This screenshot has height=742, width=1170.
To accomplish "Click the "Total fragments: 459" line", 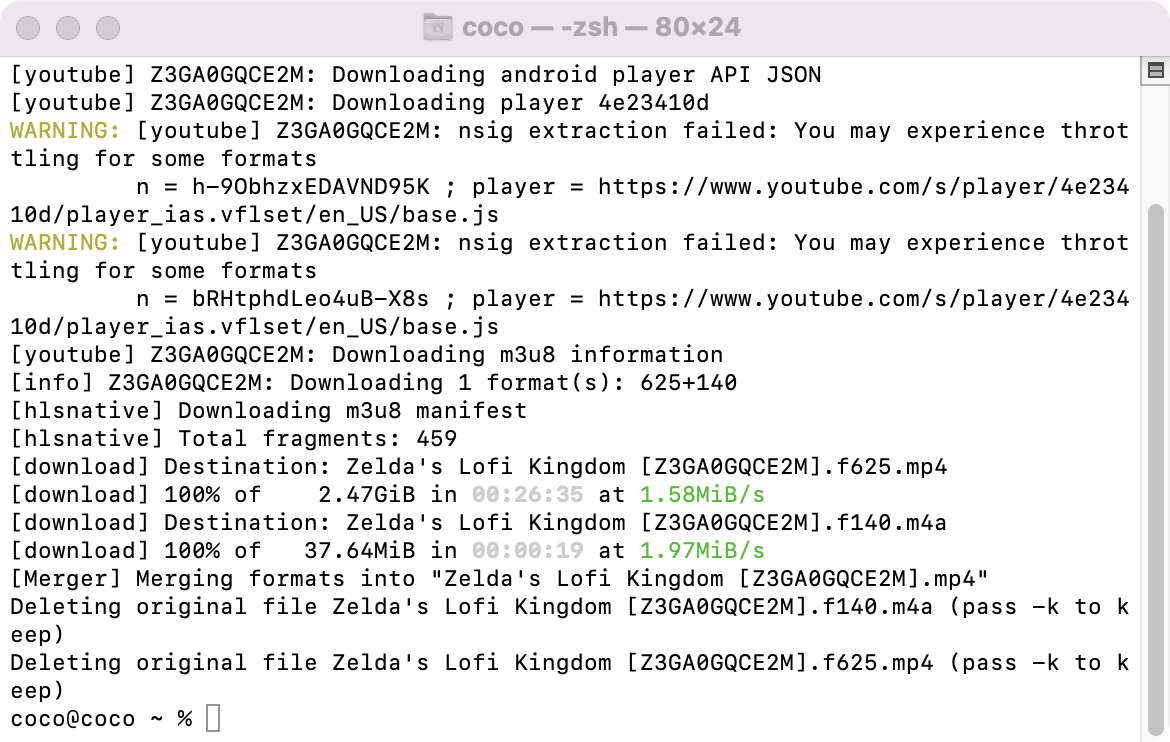I will coord(317,439).
